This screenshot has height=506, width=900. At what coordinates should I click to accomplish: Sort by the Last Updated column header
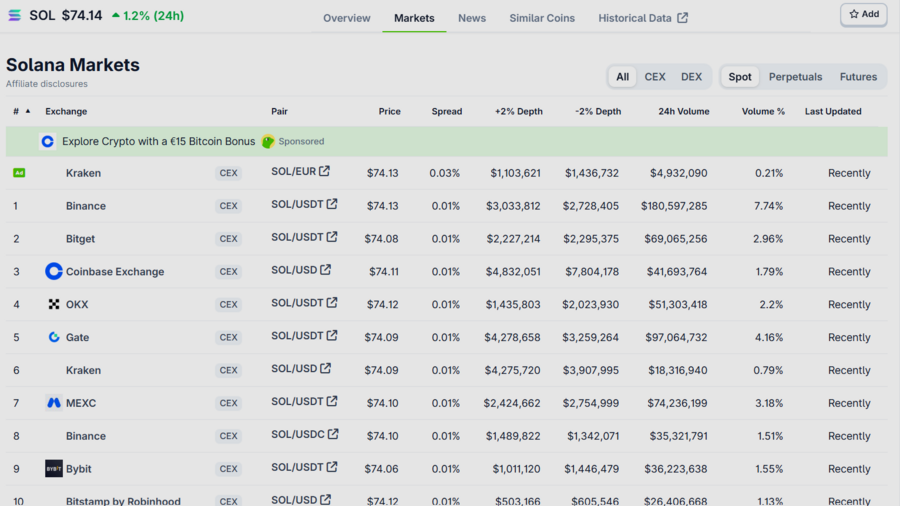(833, 111)
